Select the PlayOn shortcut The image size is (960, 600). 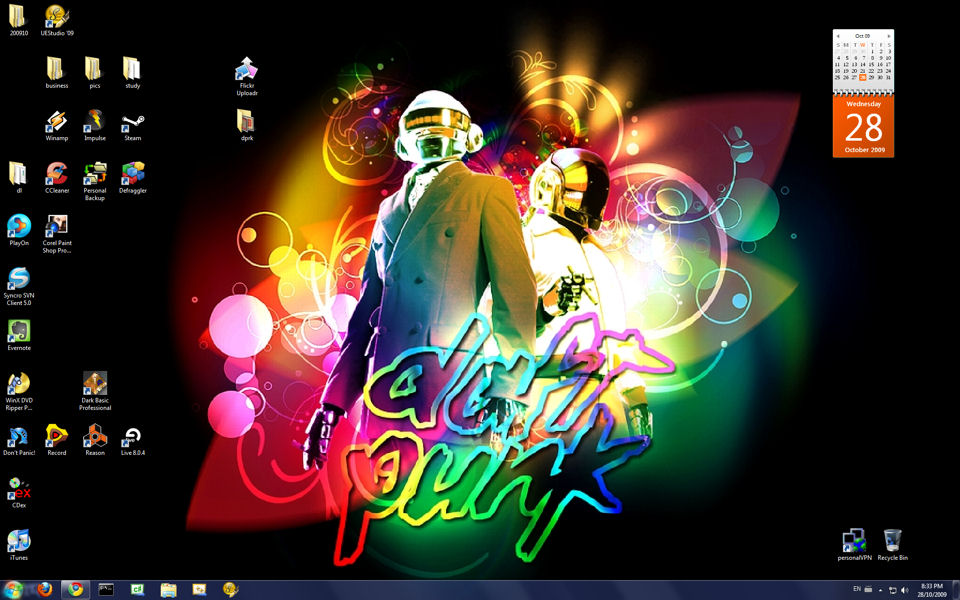(18, 230)
